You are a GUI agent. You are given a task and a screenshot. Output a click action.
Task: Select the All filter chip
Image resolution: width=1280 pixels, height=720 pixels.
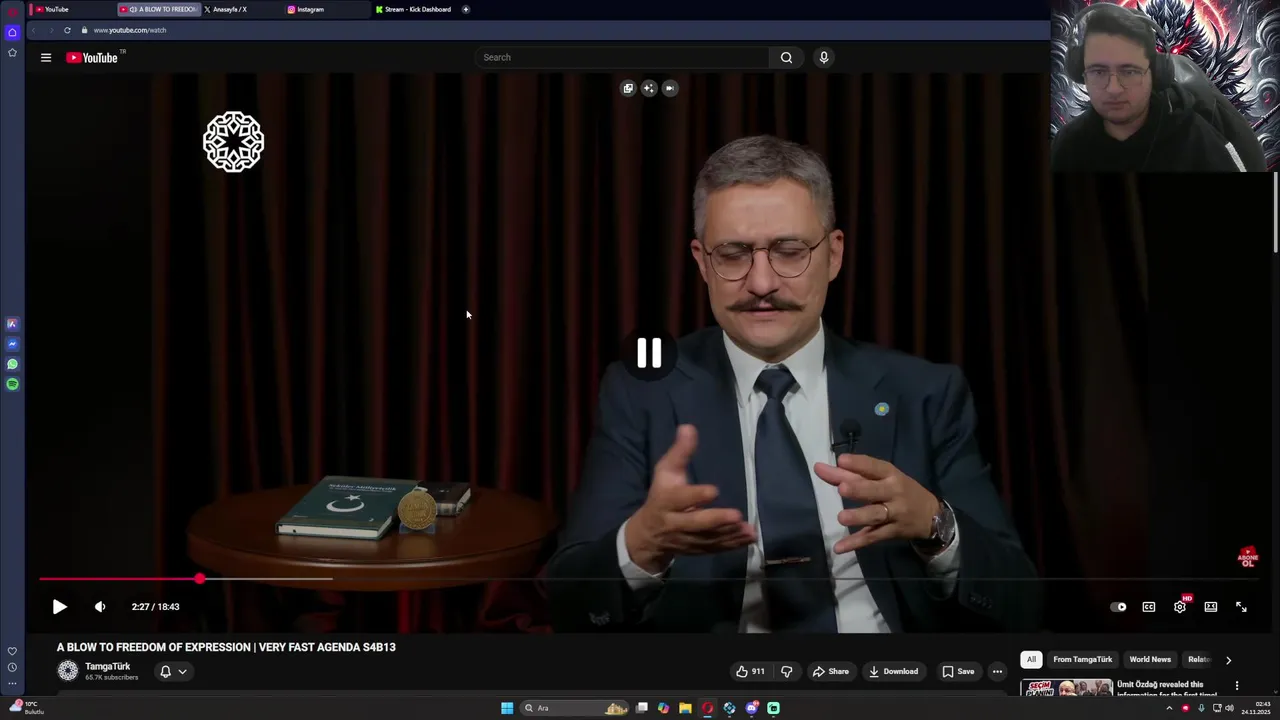click(1031, 660)
